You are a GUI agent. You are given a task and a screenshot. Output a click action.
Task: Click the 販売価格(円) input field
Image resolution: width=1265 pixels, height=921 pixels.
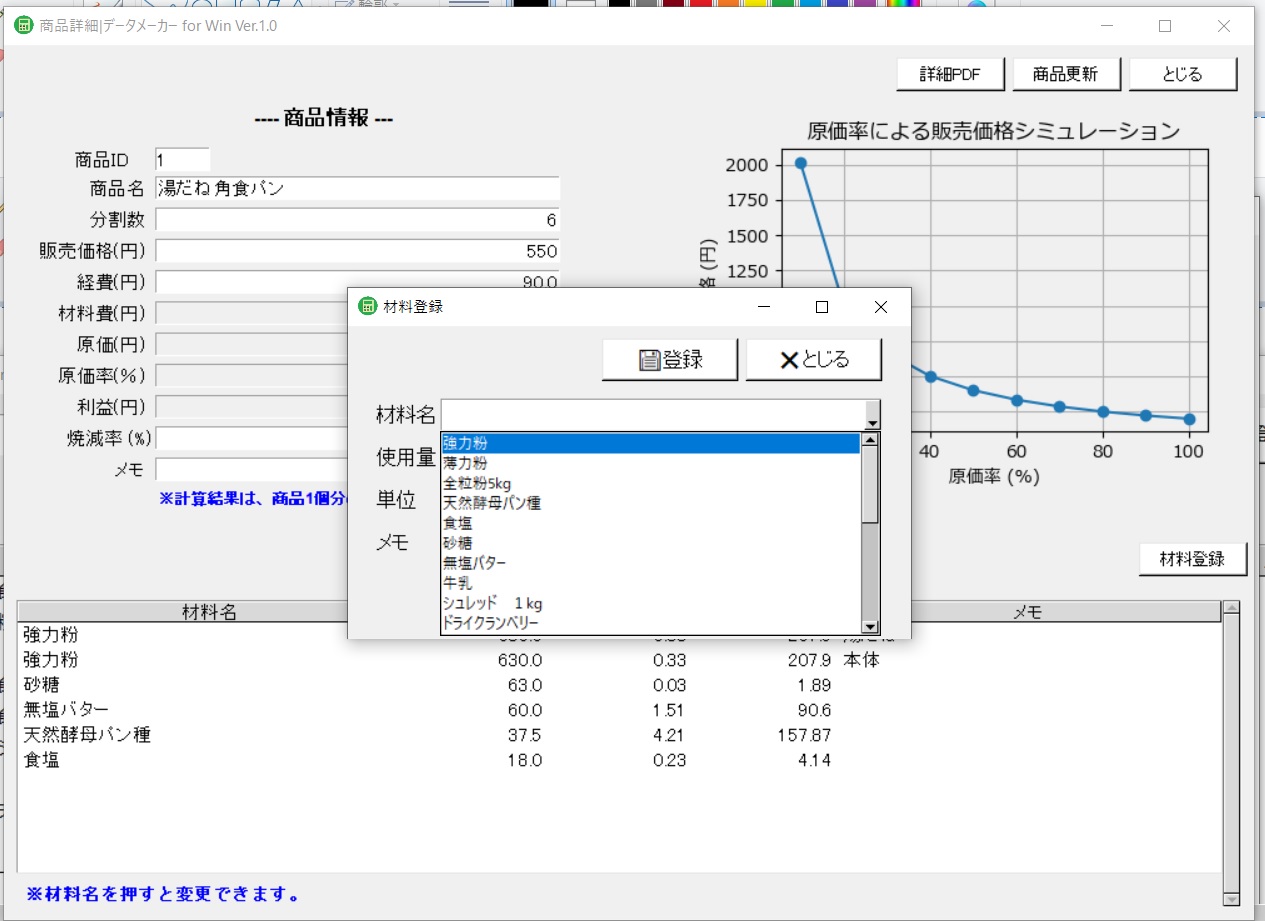(x=357, y=251)
